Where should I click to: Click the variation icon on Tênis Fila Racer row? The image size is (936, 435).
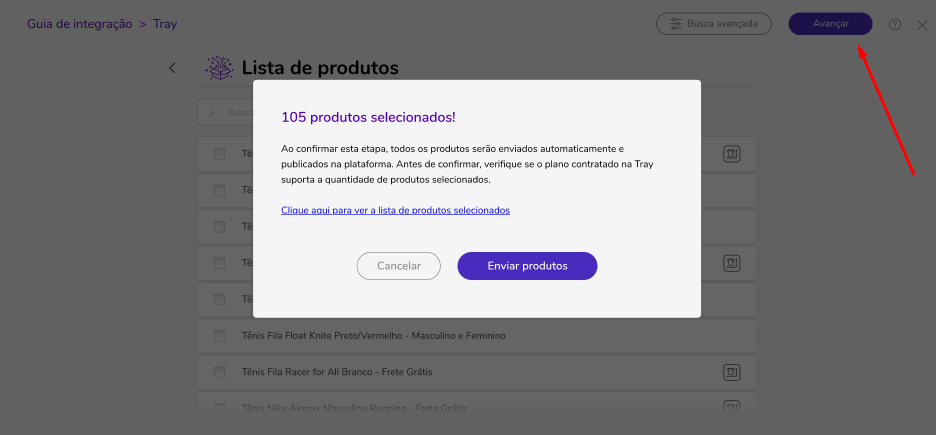pyautogui.click(x=731, y=372)
